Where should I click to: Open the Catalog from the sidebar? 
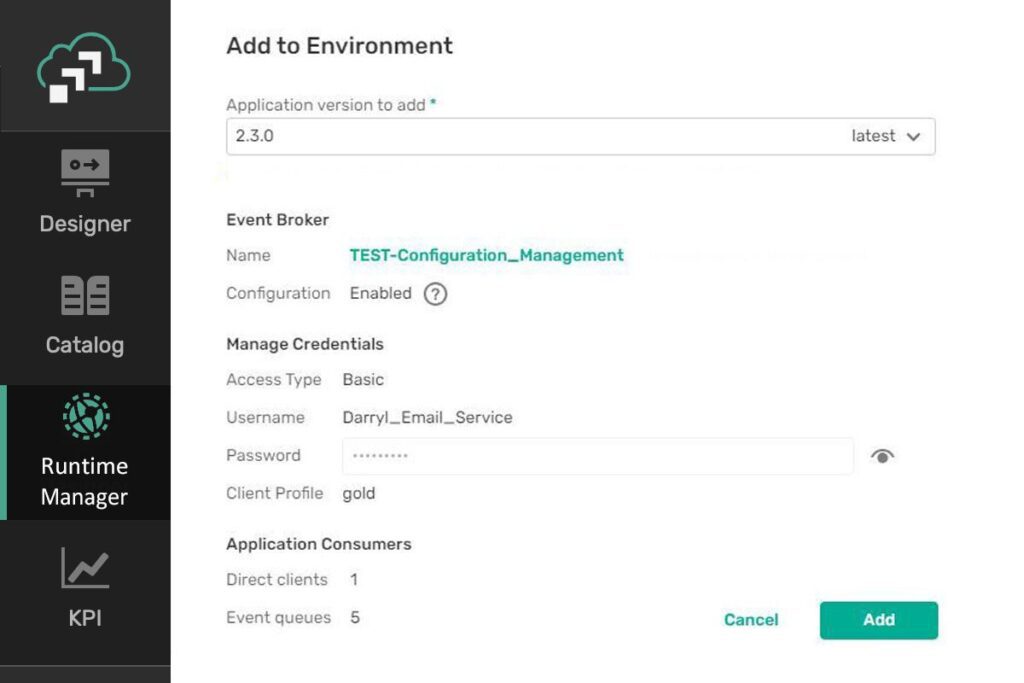[x=85, y=315]
